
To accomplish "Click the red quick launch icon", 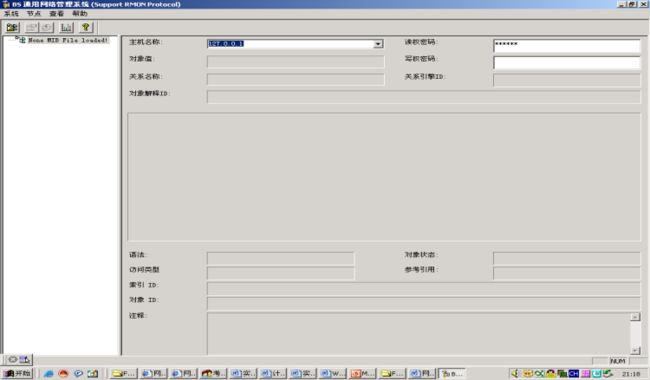I will [x=63, y=373].
